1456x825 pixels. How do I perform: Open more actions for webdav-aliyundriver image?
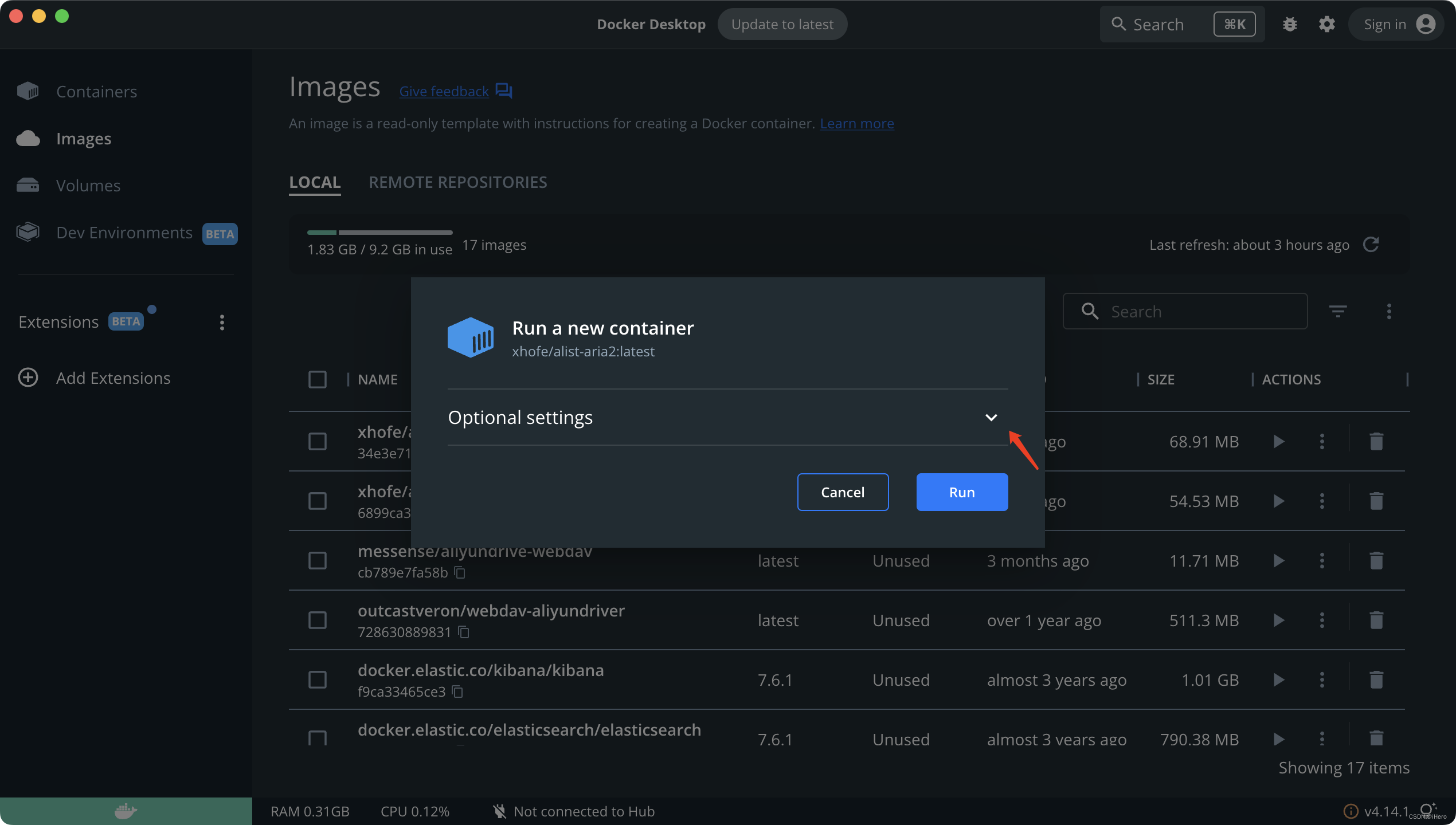pyautogui.click(x=1322, y=620)
